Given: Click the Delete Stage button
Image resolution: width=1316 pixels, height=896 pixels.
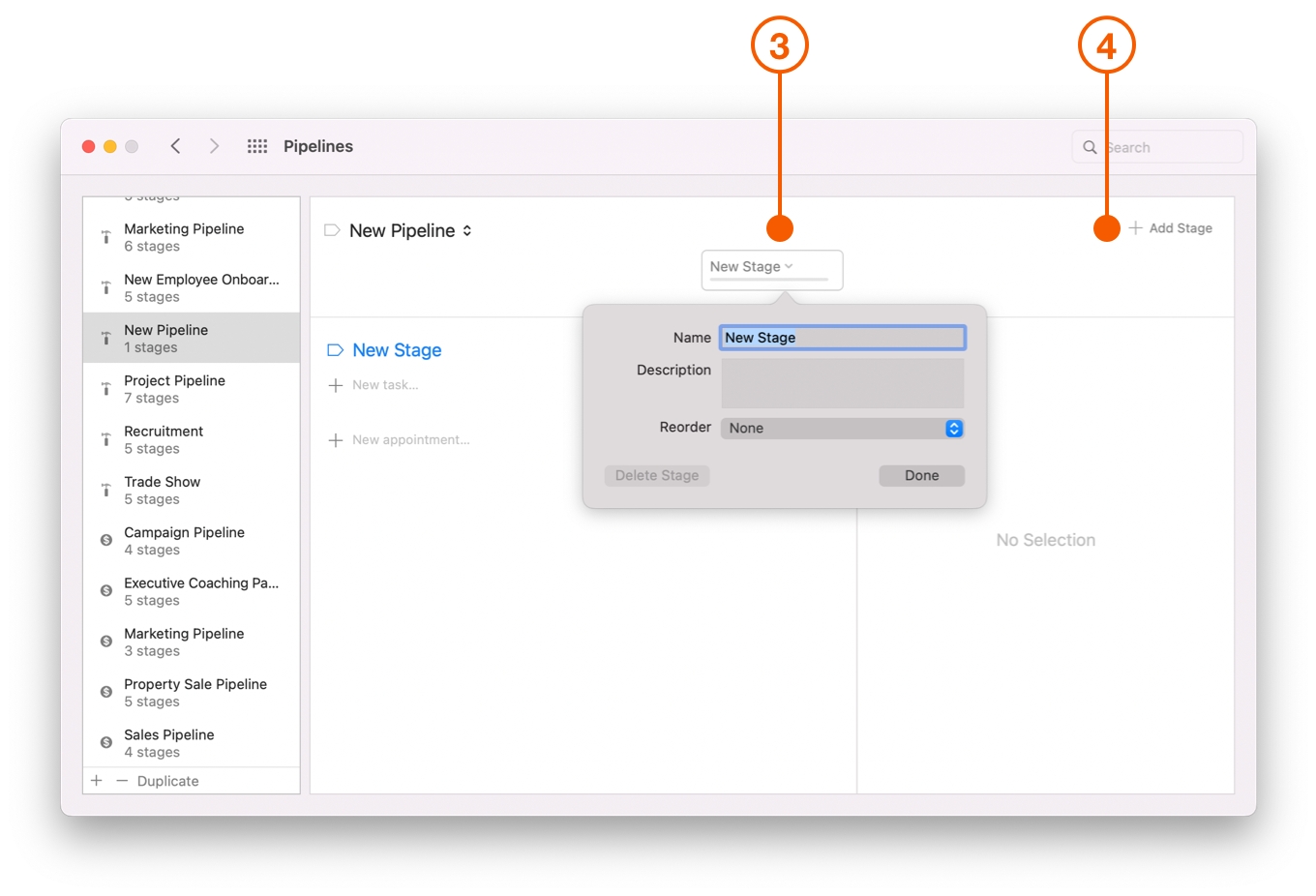Looking at the screenshot, I should coord(657,476).
